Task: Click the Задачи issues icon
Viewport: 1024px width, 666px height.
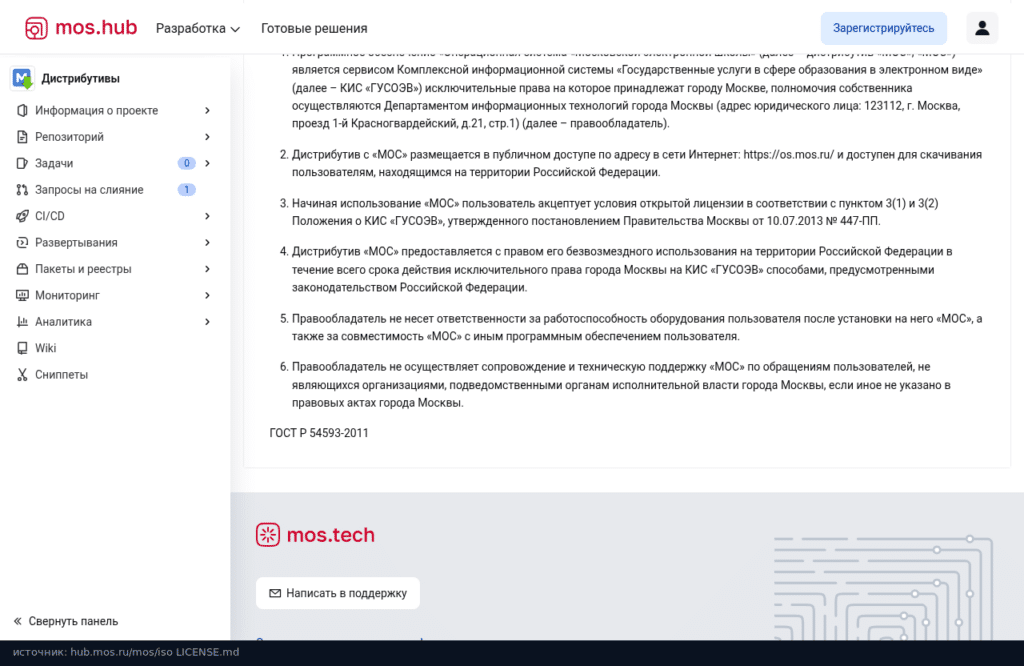Action: tap(22, 163)
